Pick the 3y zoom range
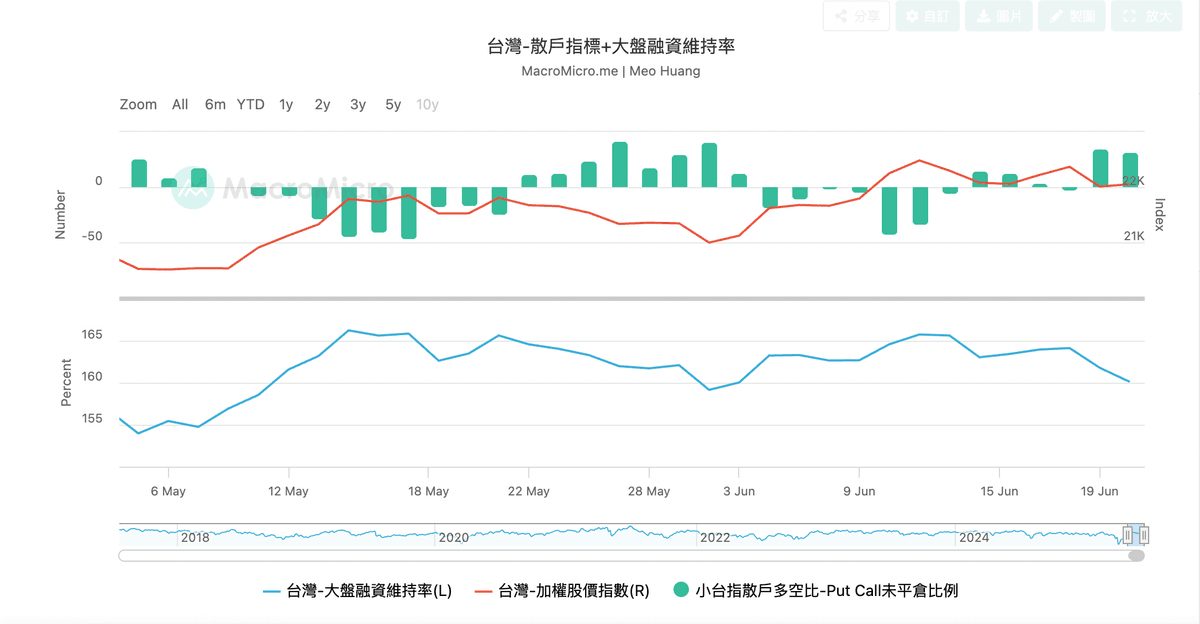1200x624 pixels. pos(358,104)
